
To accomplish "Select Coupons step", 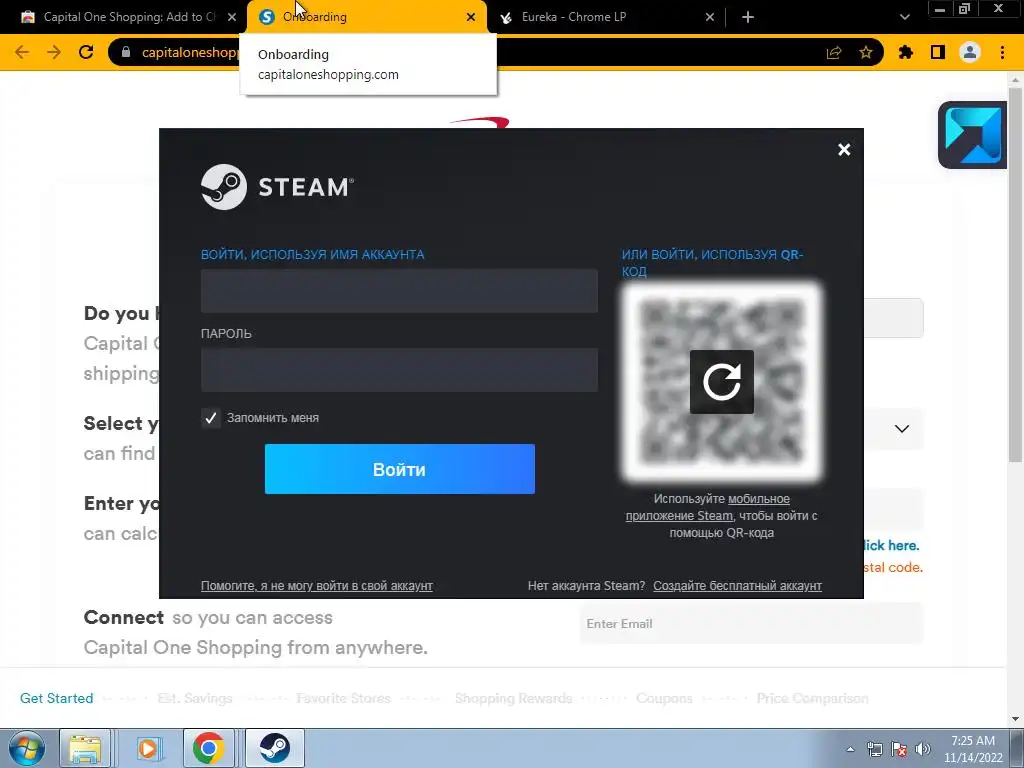I will coord(664,698).
